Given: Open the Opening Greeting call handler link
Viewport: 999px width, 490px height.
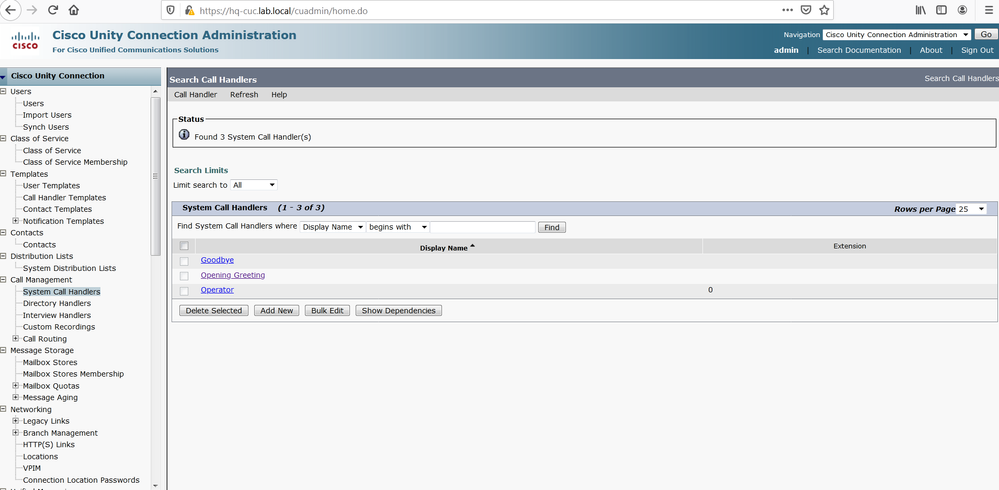Looking at the screenshot, I should 233,275.
